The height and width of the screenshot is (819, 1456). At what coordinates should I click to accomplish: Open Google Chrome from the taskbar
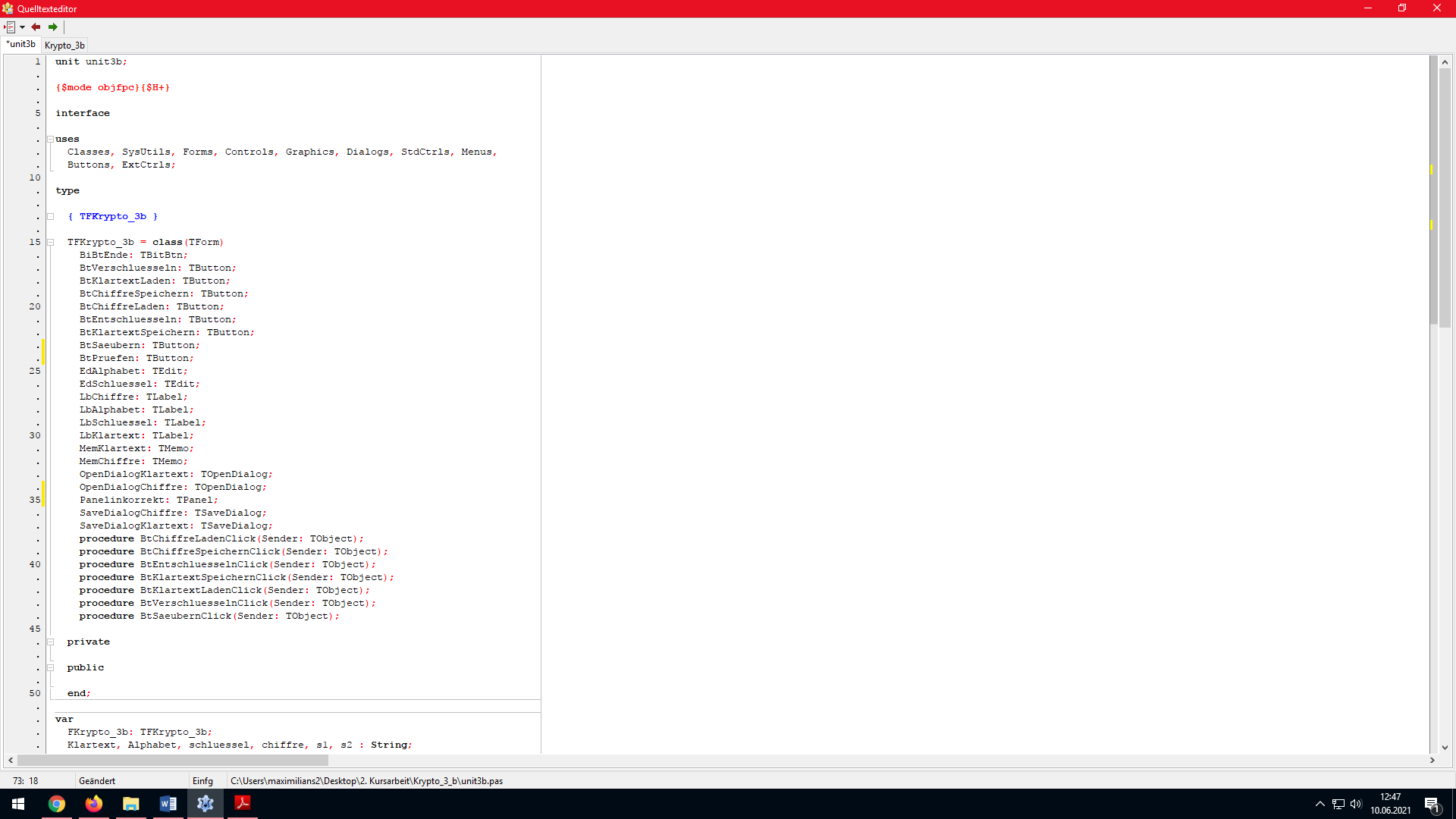57,804
